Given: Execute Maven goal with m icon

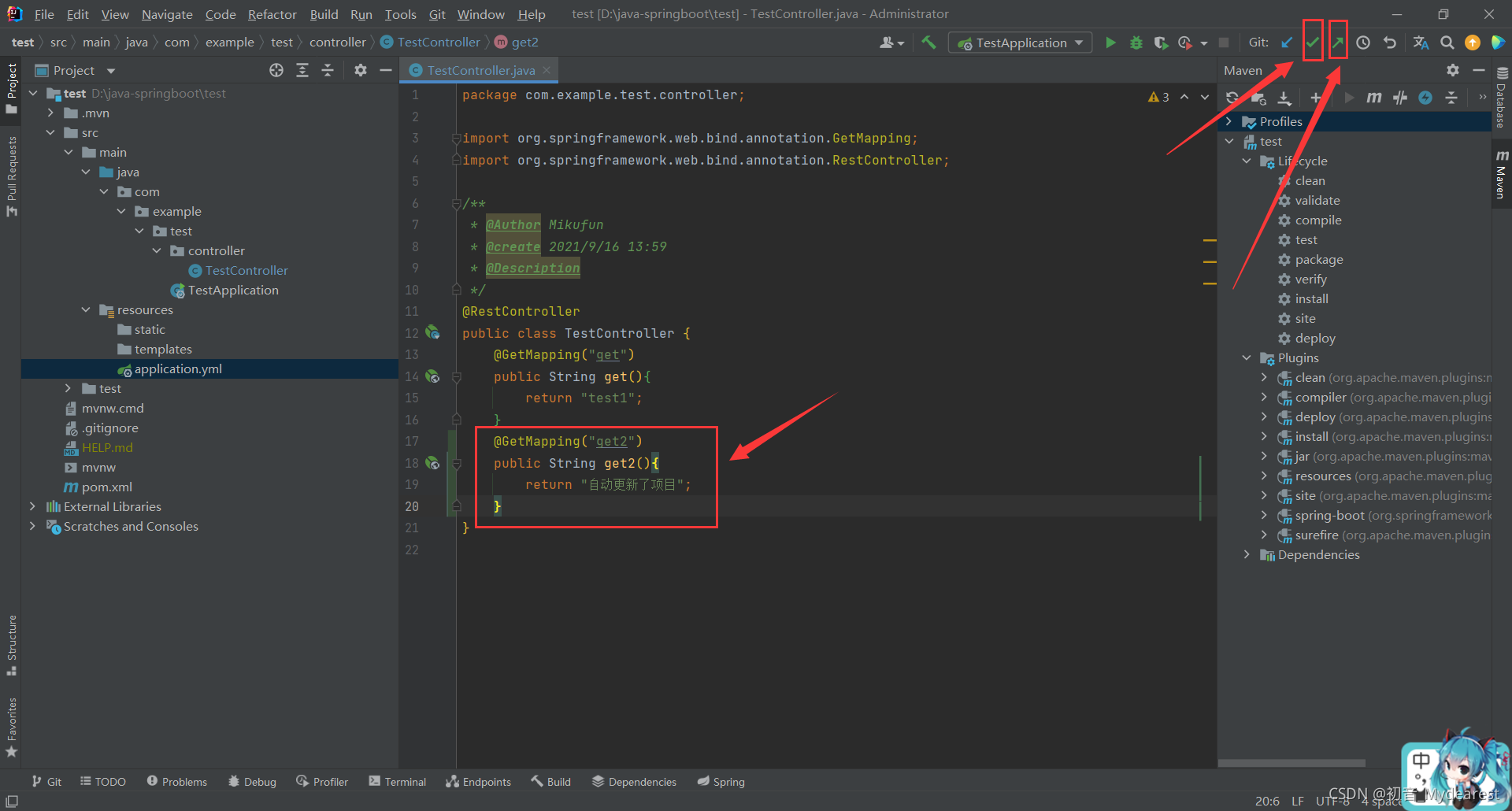Looking at the screenshot, I should [x=1374, y=98].
